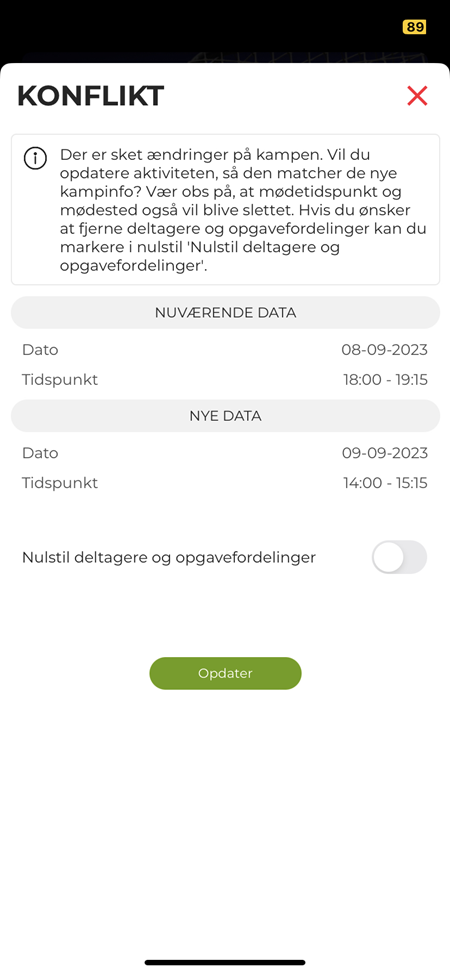Tap the info message text box

click(x=225, y=210)
